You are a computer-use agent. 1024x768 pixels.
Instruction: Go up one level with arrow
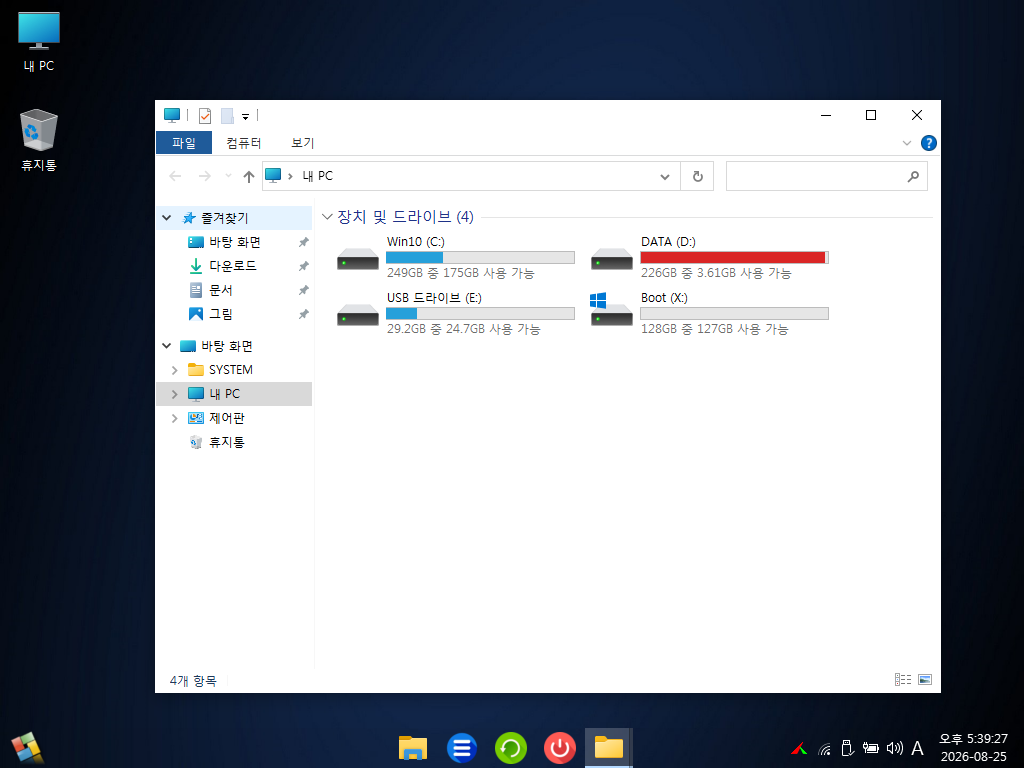pyautogui.click(x=248, y=176)
